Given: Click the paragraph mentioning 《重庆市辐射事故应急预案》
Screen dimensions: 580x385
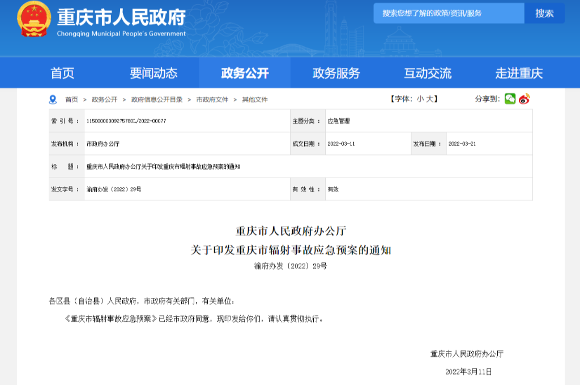Looking at the screenshot, I should click(x=194, y=319).
